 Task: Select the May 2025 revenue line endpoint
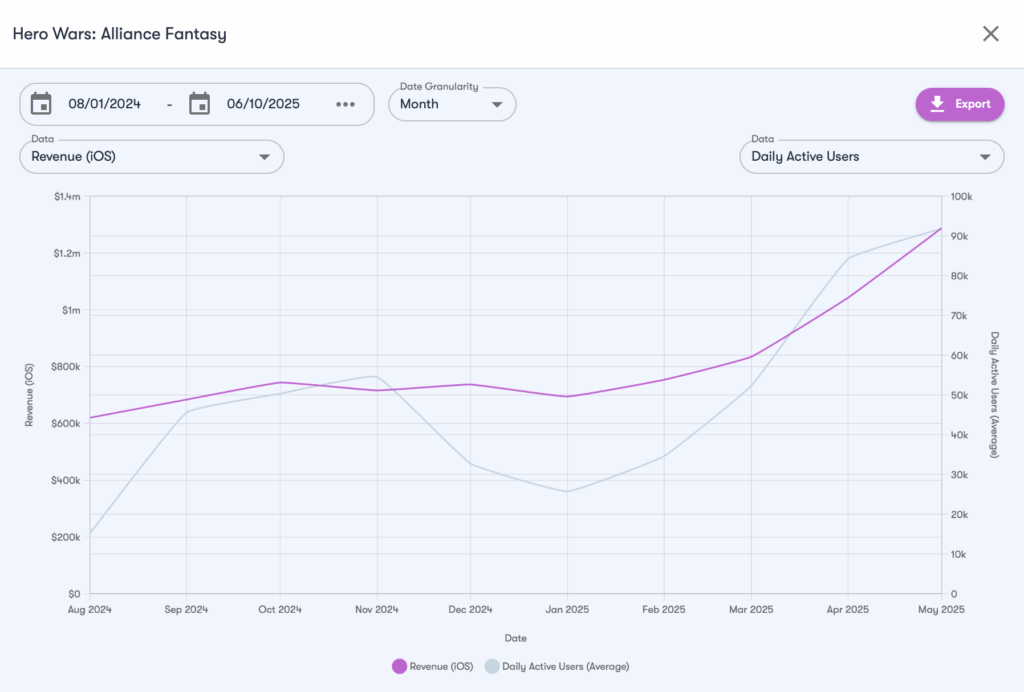pyautogui.click(x=941, y=229)
